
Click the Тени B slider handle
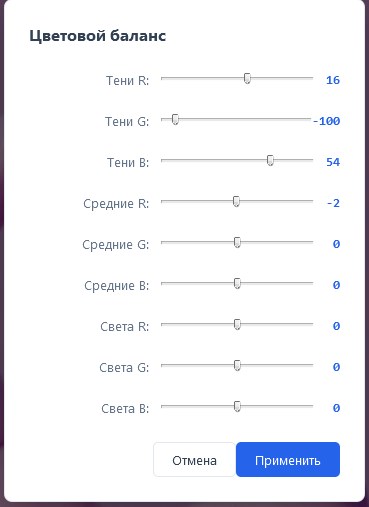point(270,160)
